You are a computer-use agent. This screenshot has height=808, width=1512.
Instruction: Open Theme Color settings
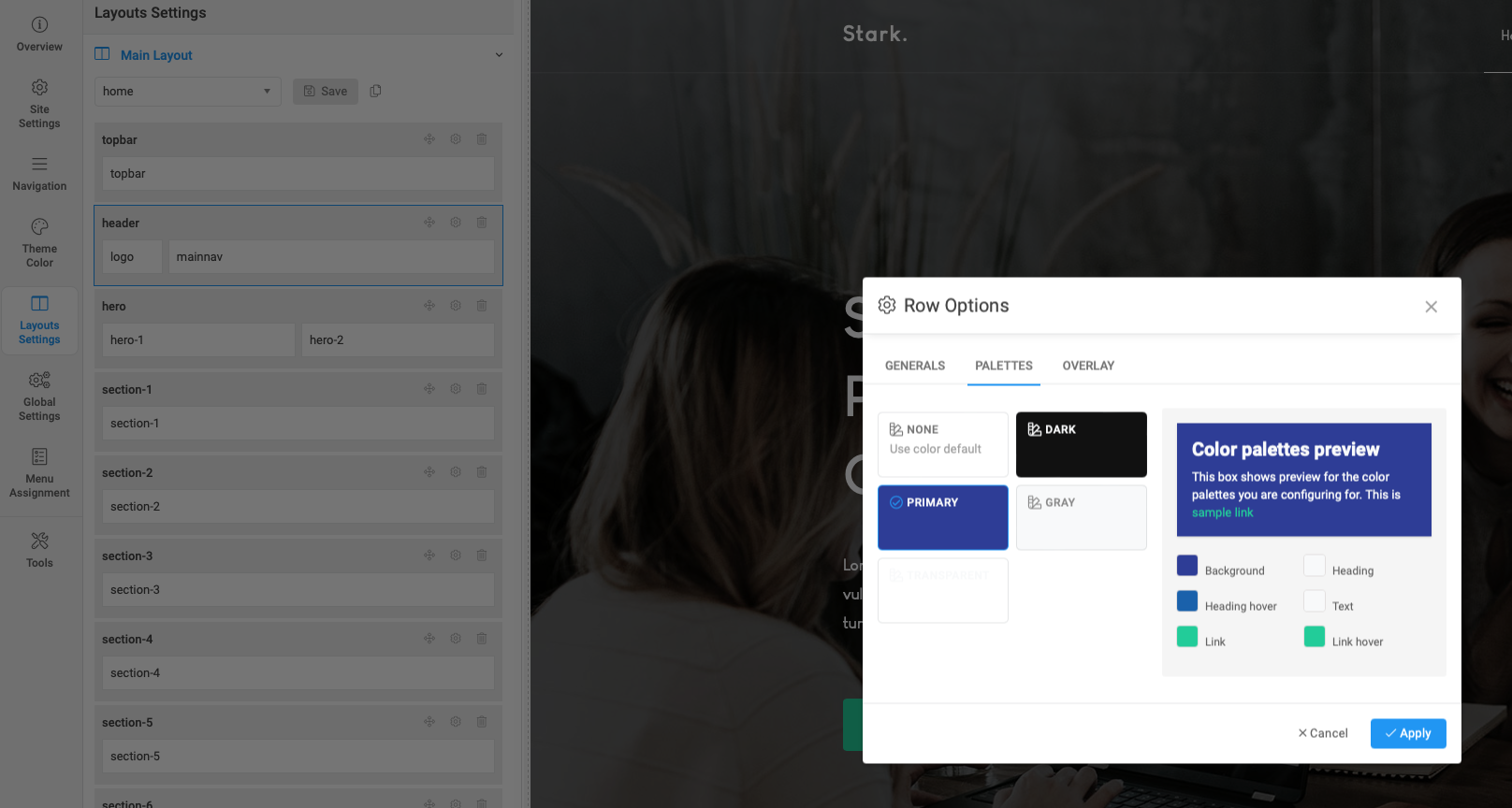point(39,243)
